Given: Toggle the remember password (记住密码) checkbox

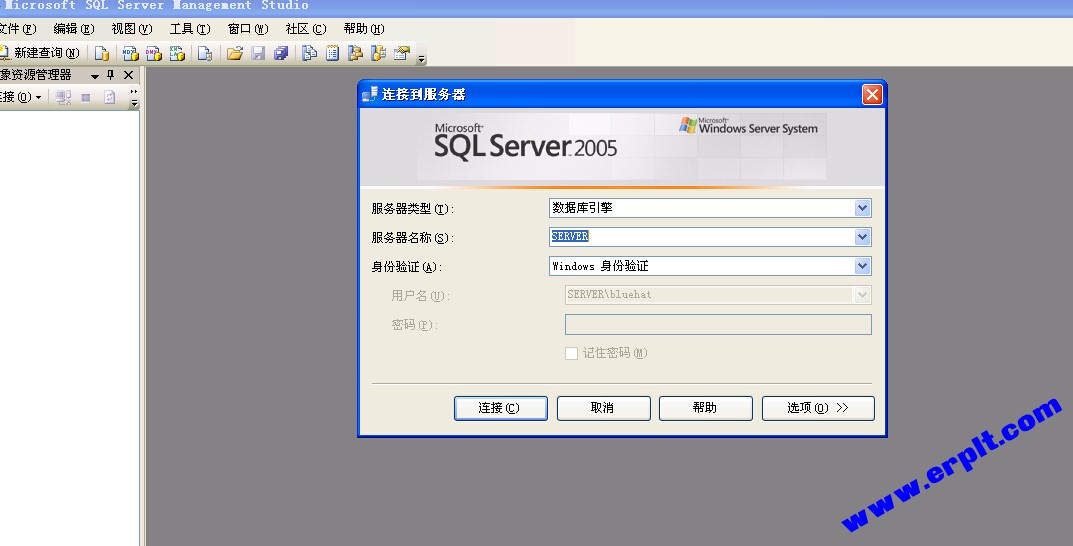Looking at the screenshot, I should coord(571,353).
